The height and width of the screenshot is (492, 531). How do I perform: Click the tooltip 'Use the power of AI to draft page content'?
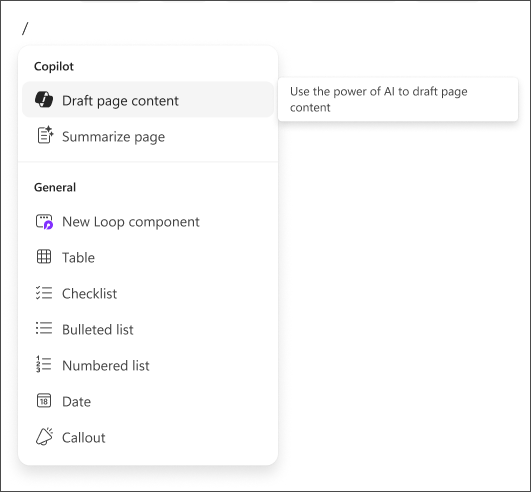click(x=398, y=99)
